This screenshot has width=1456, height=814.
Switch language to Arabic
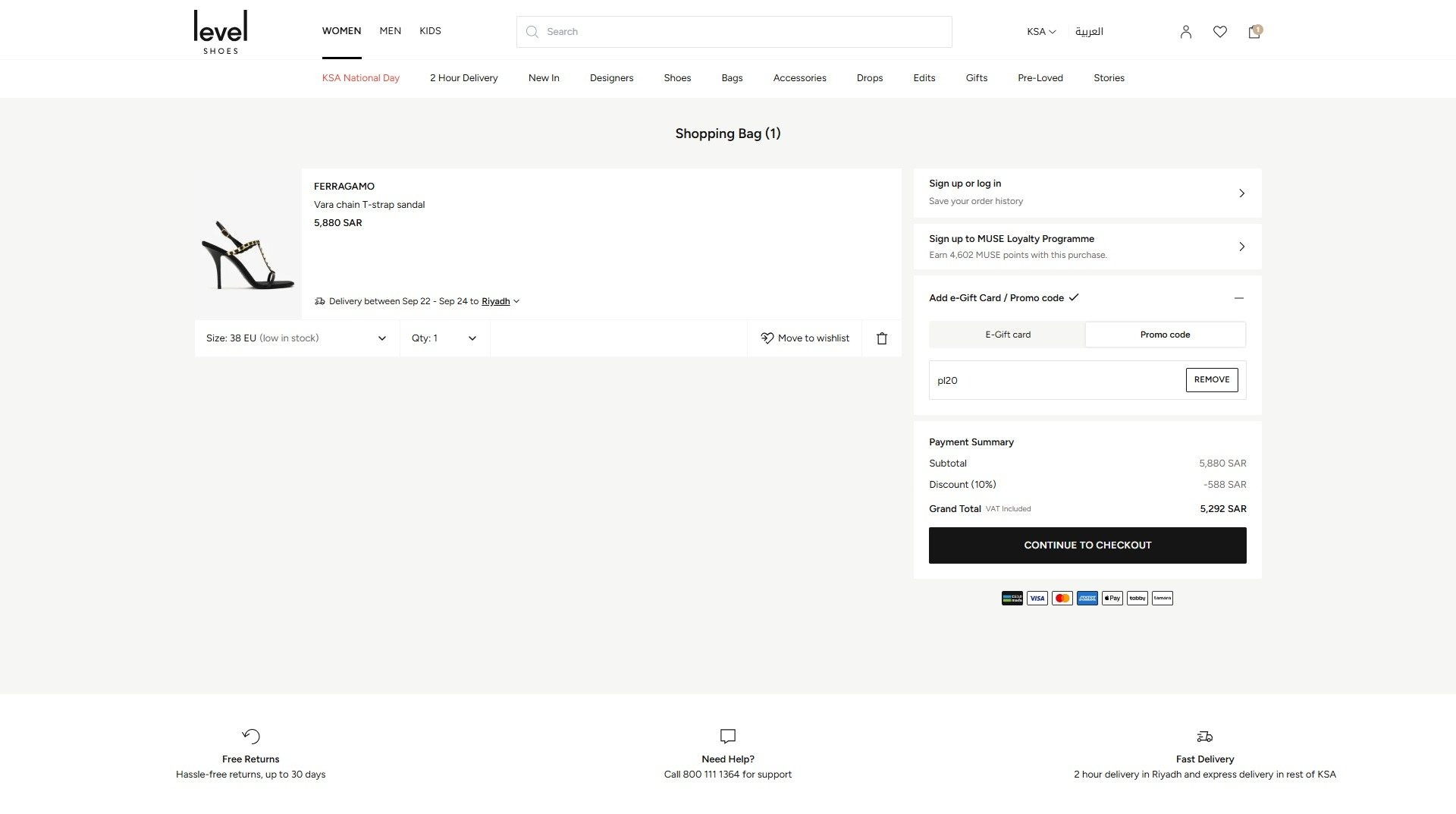pos(1089,32)
